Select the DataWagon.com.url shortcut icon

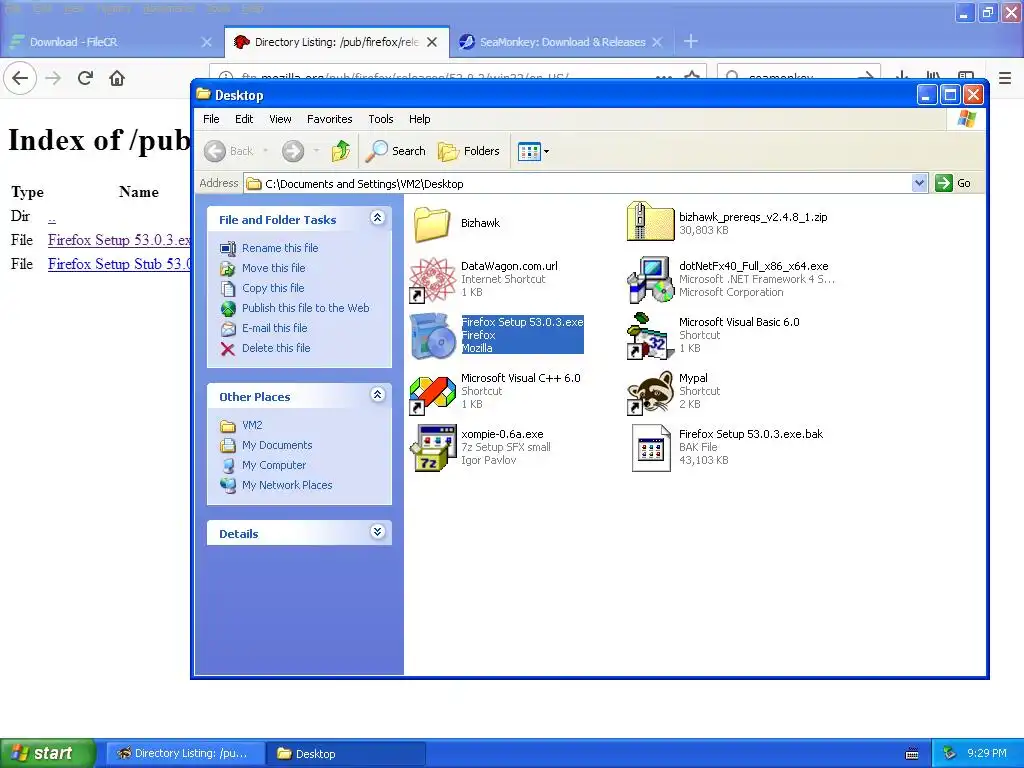pyautogui.click(x=432, y=280)
